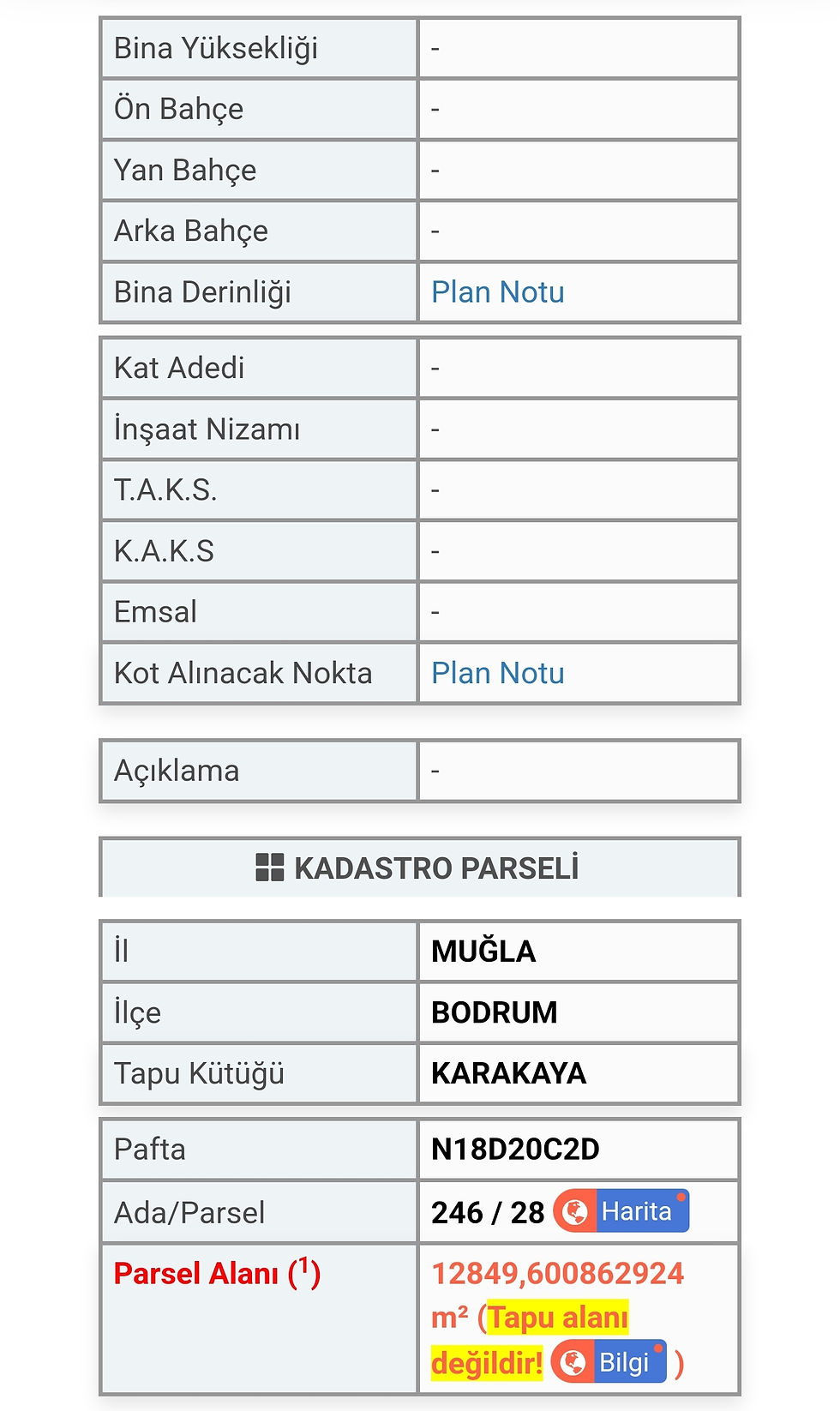Click the globe icon on the Bilgi button
Viewport: 840px width, 1411px height.
(573, 1361)
